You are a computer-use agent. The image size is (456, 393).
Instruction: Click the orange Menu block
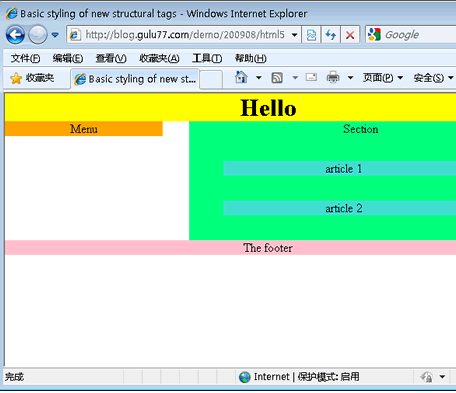click(84, 129)
